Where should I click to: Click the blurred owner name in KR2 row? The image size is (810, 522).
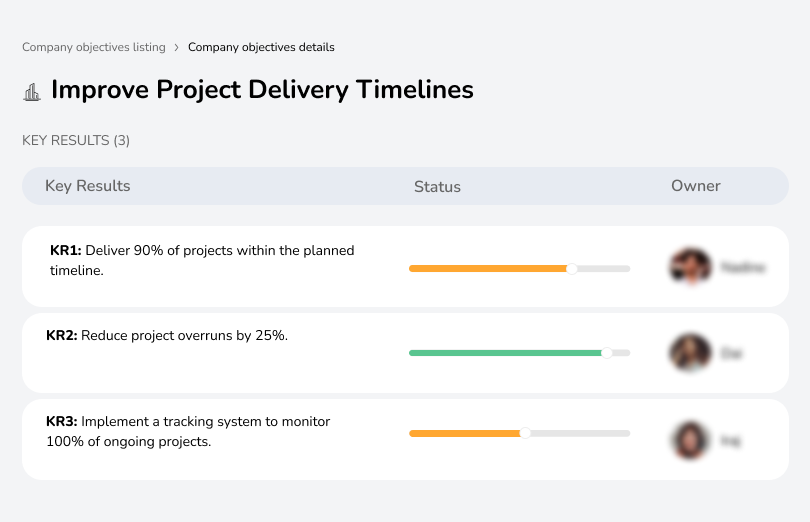pos(731,354)
